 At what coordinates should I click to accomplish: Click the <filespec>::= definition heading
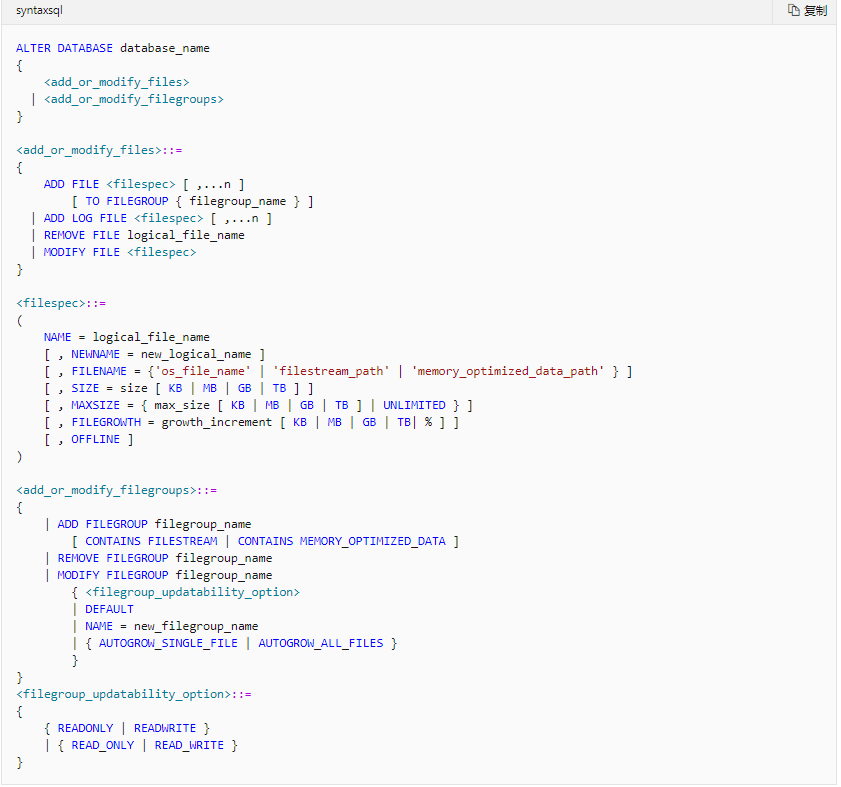coord(61,303)
